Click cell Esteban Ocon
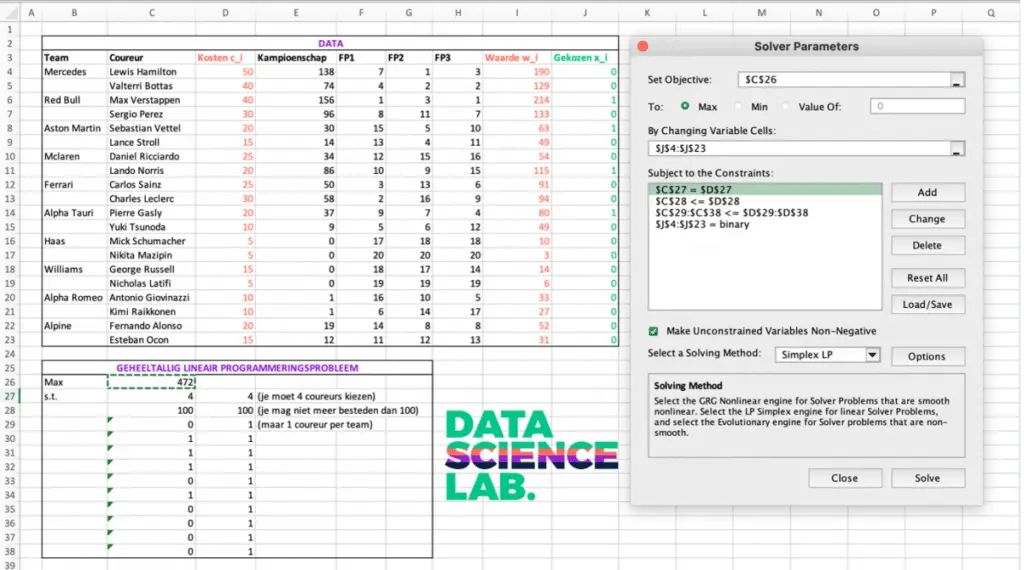 click(x=152, y=340)
